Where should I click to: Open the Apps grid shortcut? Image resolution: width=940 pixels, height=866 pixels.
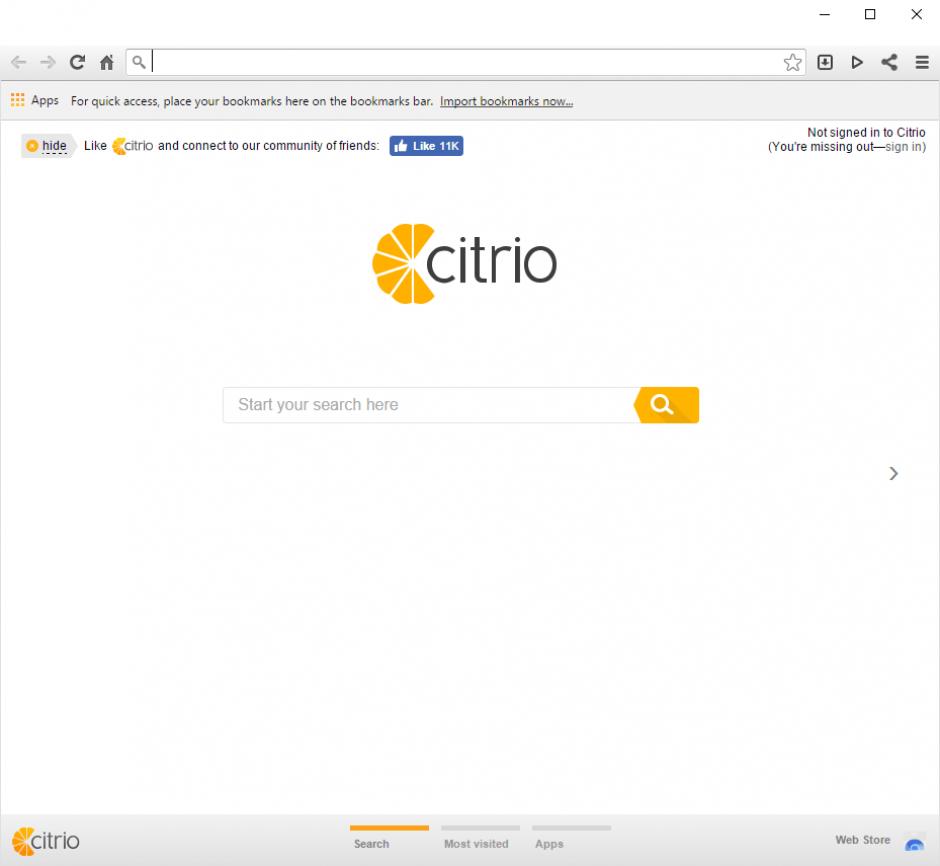tap(35, 100)
